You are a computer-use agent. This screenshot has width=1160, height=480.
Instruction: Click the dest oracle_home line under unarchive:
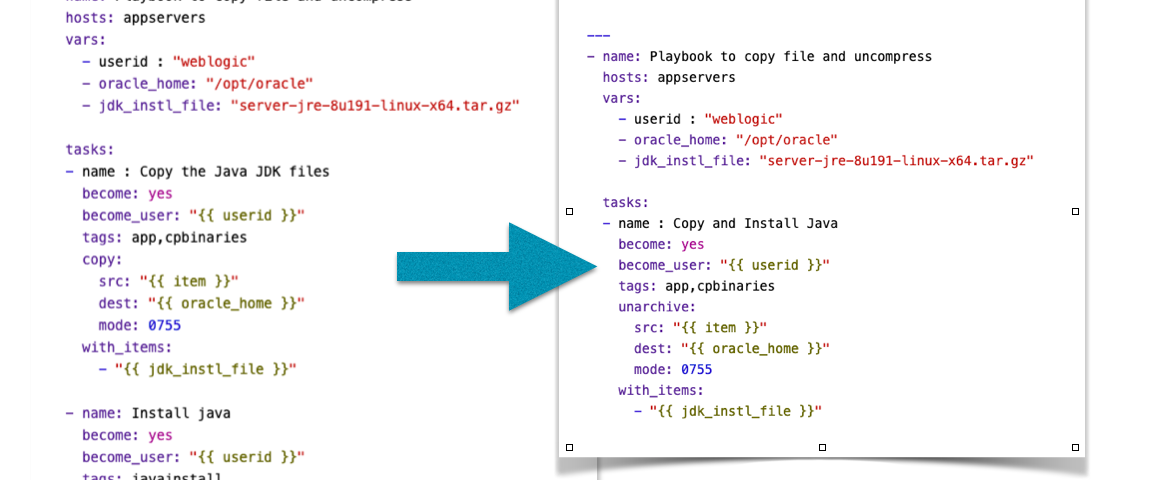[732, 348]
